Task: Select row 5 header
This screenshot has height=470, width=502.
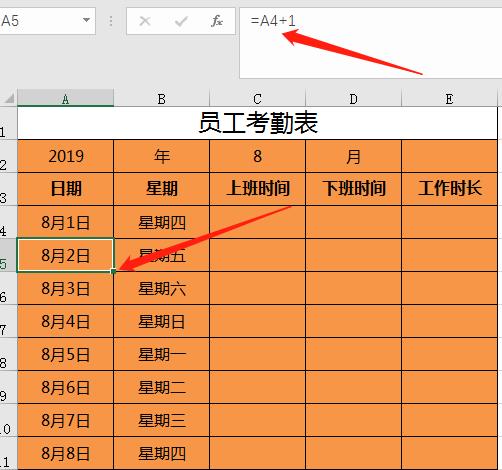Action: (x=8, y=255)
